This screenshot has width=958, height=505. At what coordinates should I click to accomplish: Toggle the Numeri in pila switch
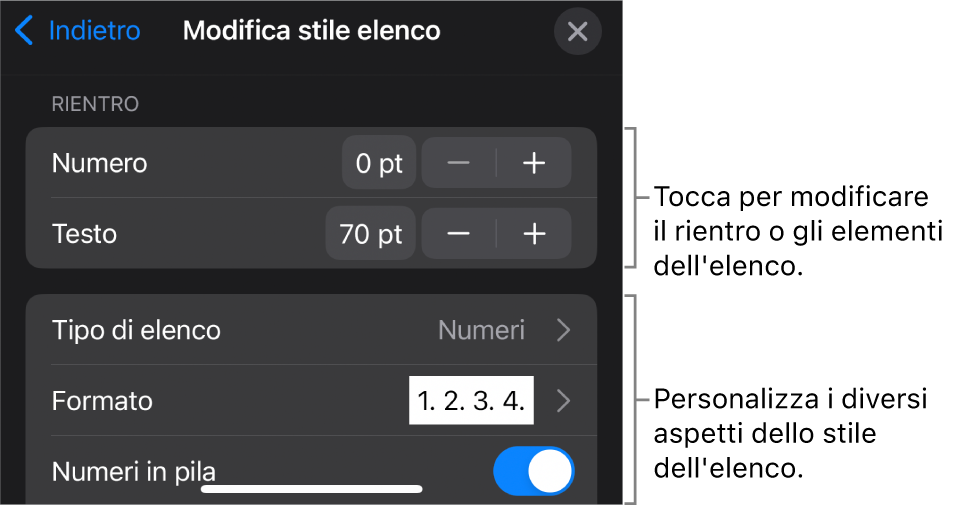tap(534, 471)
